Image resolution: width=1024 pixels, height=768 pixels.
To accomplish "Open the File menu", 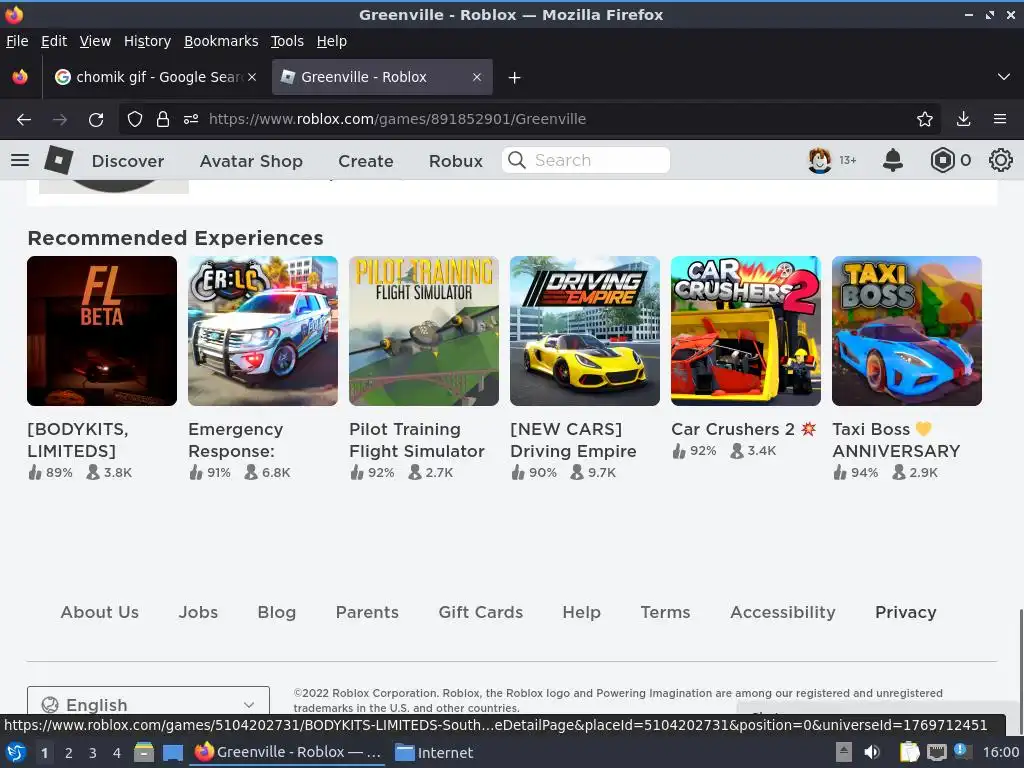I will pos(17,41).
